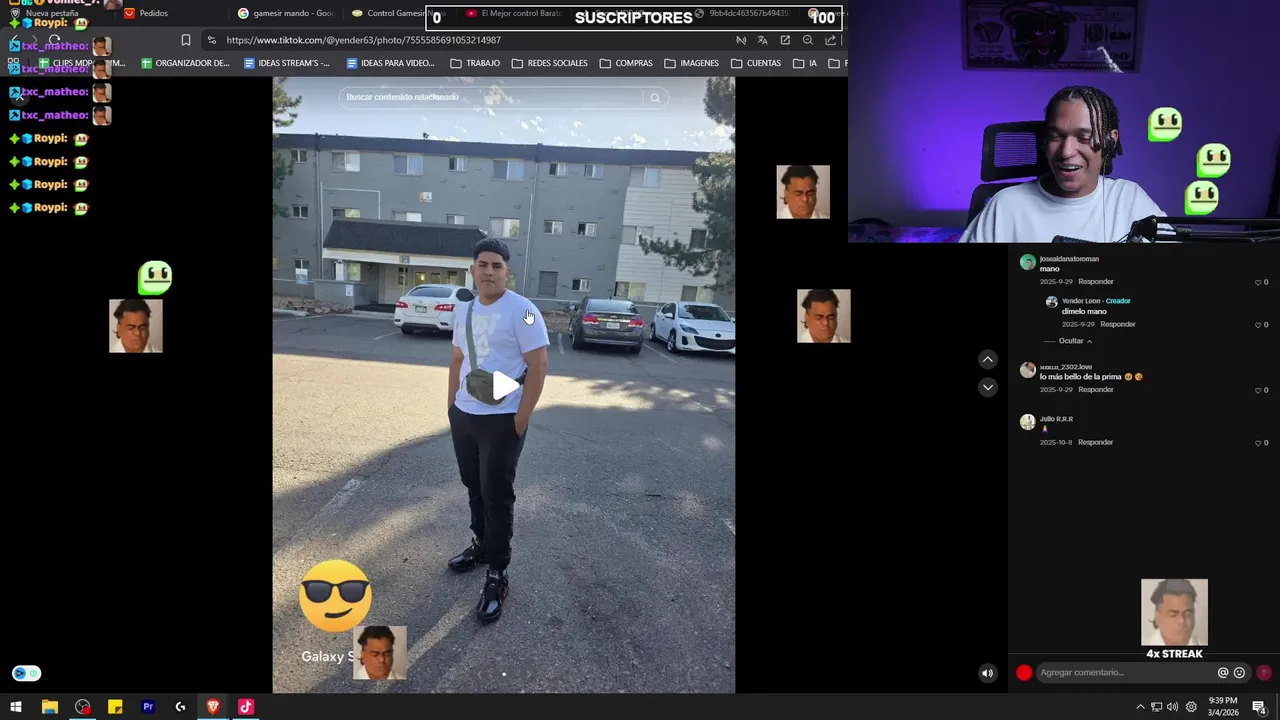Click the play button on the photo
Image resolution: width=1280 pixels, height=720 pixels.
(x=505, y=386)
